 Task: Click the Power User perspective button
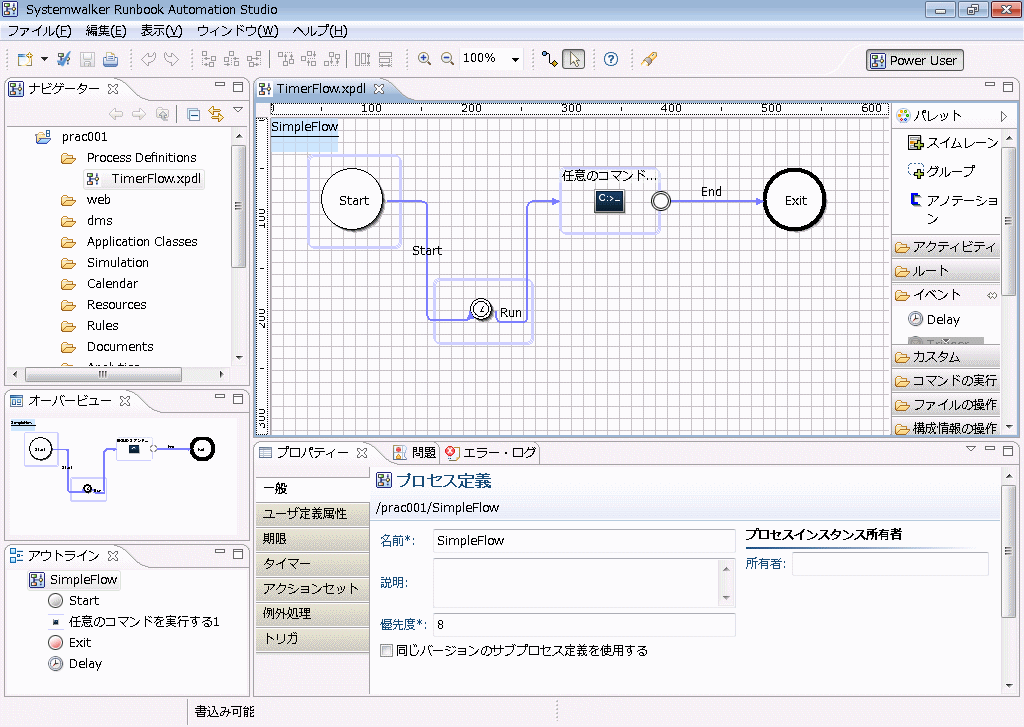coord(914,60)
